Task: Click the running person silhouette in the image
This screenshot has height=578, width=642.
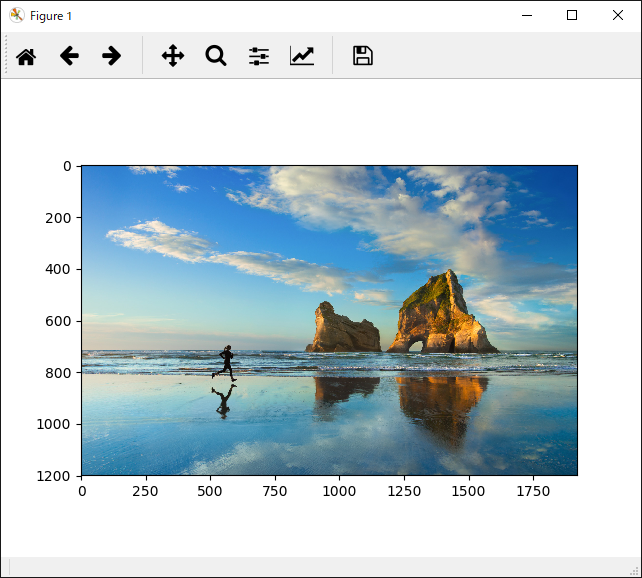Action: pyautogui.click(x=228, y=362)
